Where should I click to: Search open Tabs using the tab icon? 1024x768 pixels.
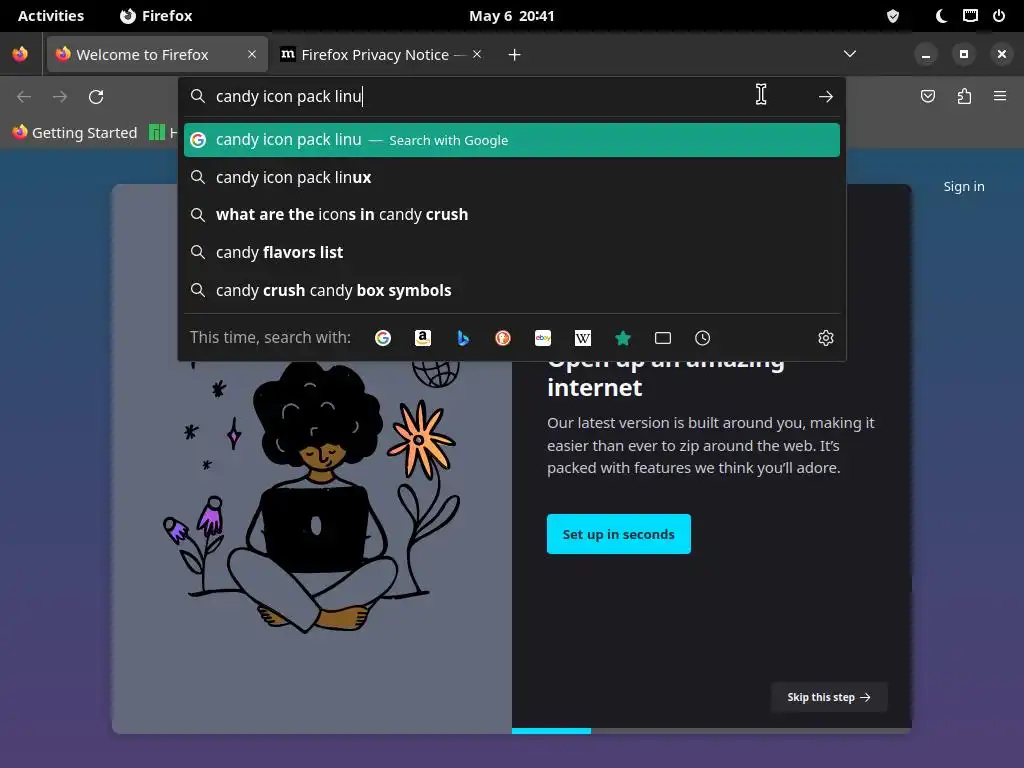point(663,338)
